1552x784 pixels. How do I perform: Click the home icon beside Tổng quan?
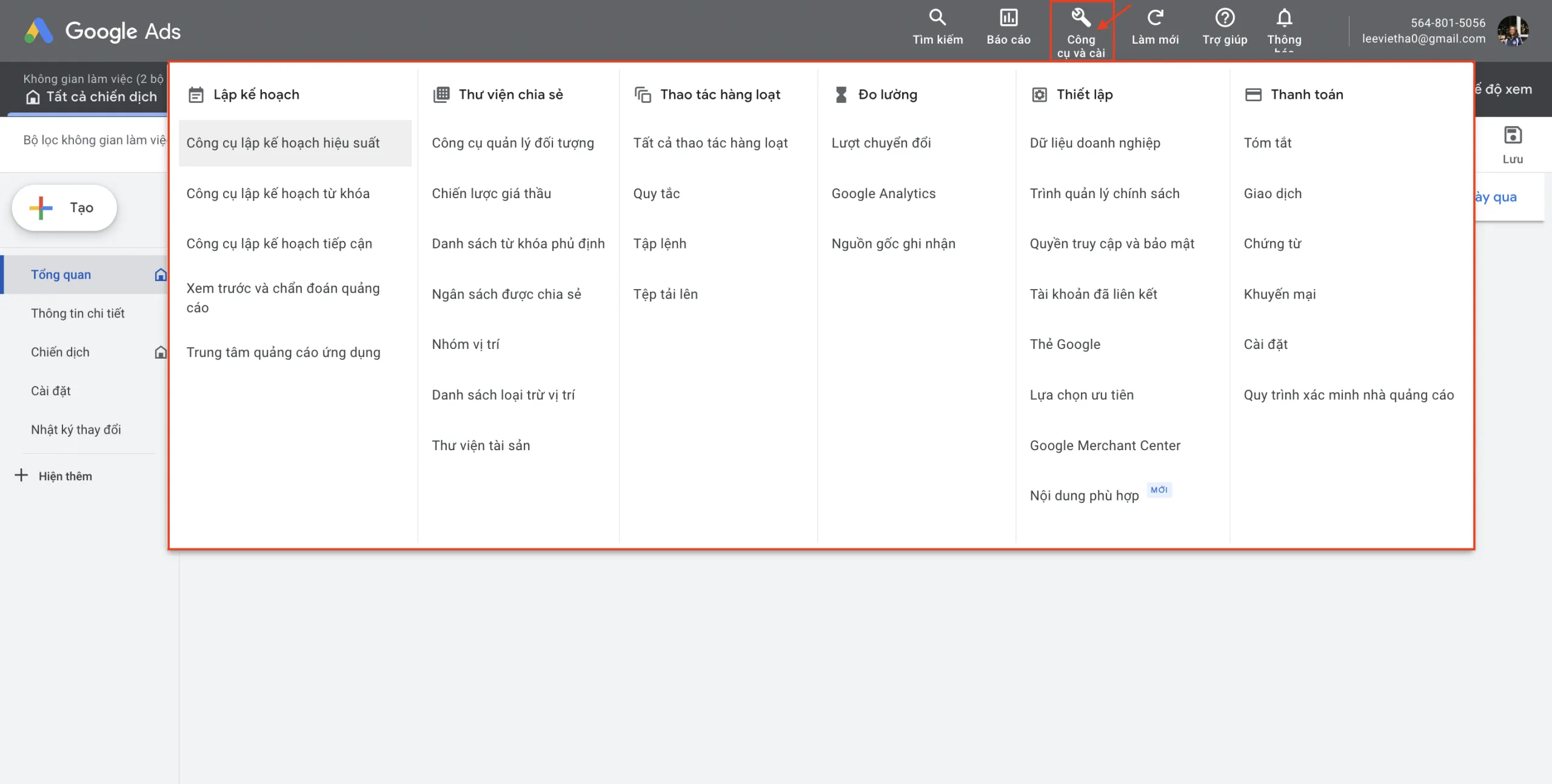click(161, 274)
